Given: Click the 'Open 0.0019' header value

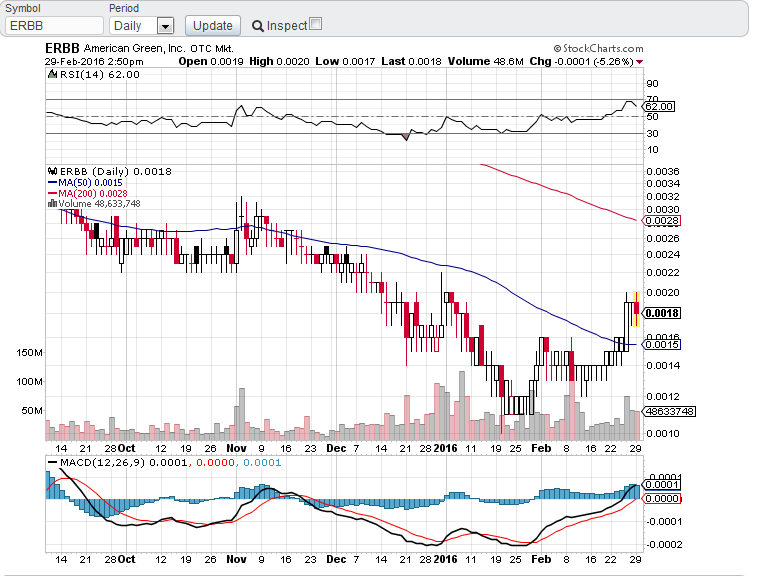Looking at the screenshot, I should pyautogui.click(x=211, y=62).
